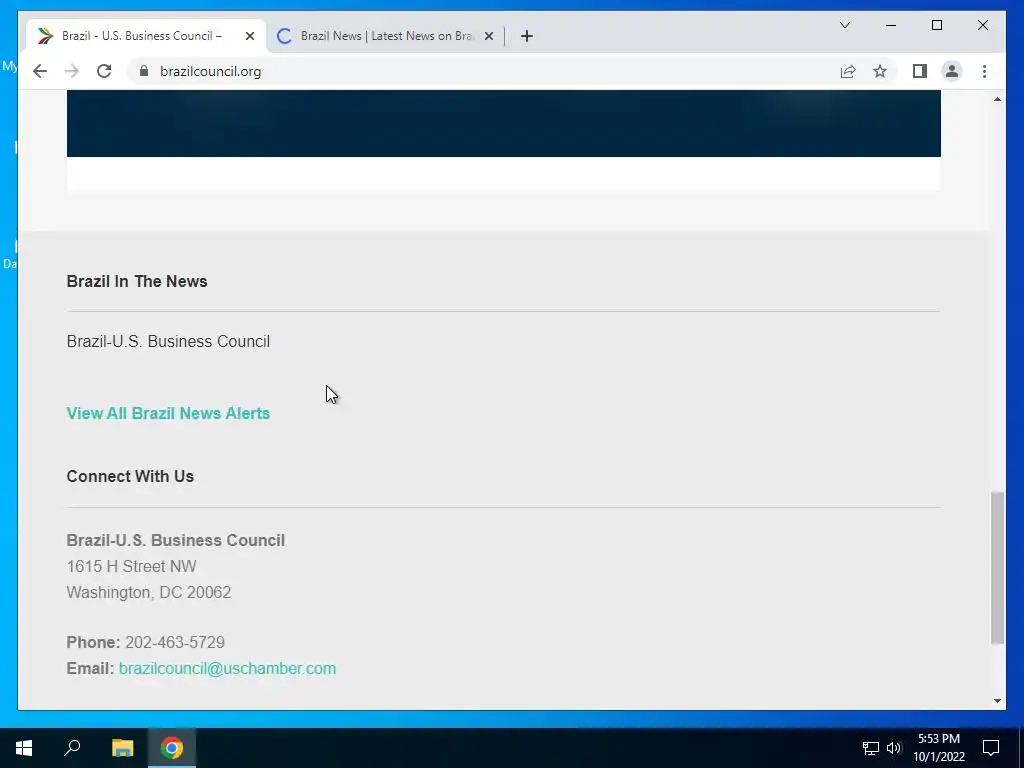The height and width of the screenshot is (768, 1024).
Task: Click the Brazil In The News heading
Action: 137,281
